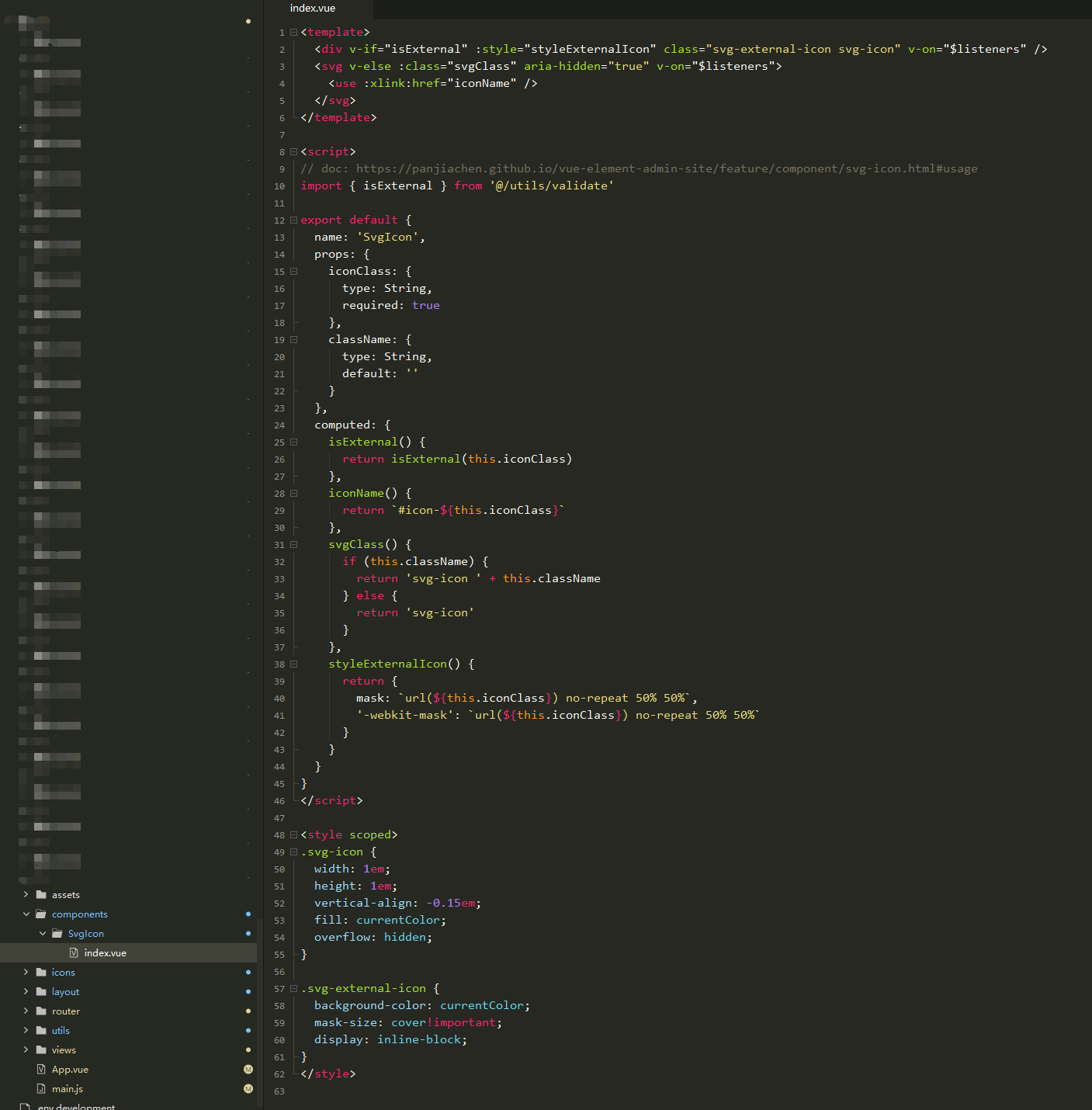Collapse the SvgIcon folder chevron
The image size is (1092, 1110).
click(43, 934)
